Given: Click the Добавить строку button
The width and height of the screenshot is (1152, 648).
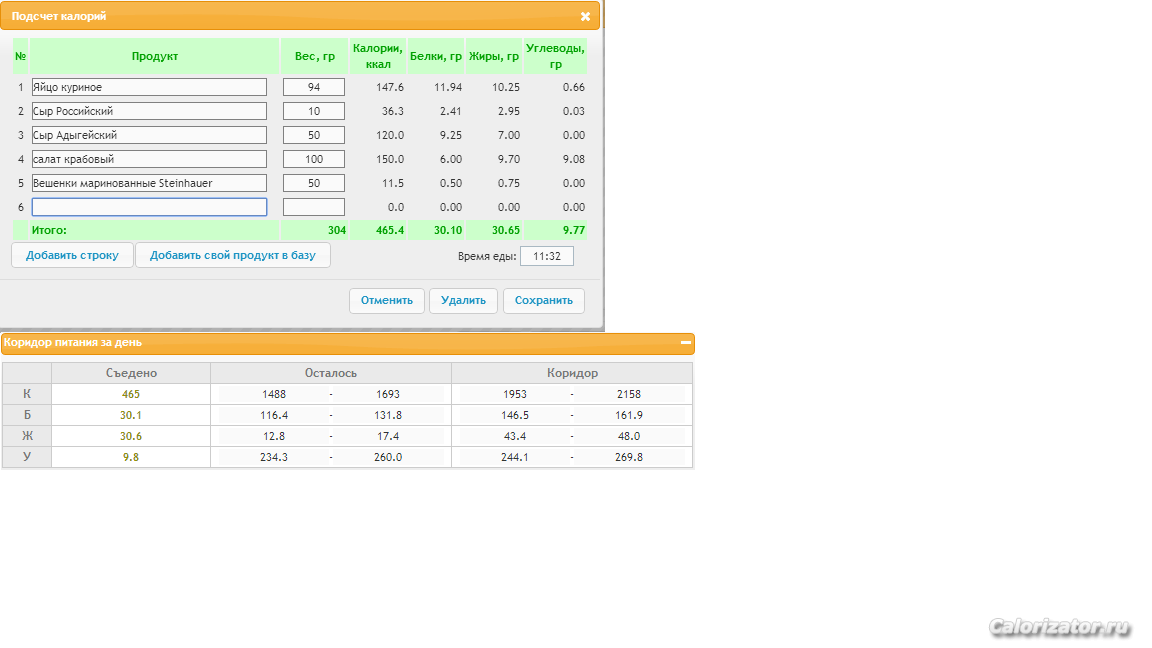Looking at the screenshot, I should click(x=72, y=256).
